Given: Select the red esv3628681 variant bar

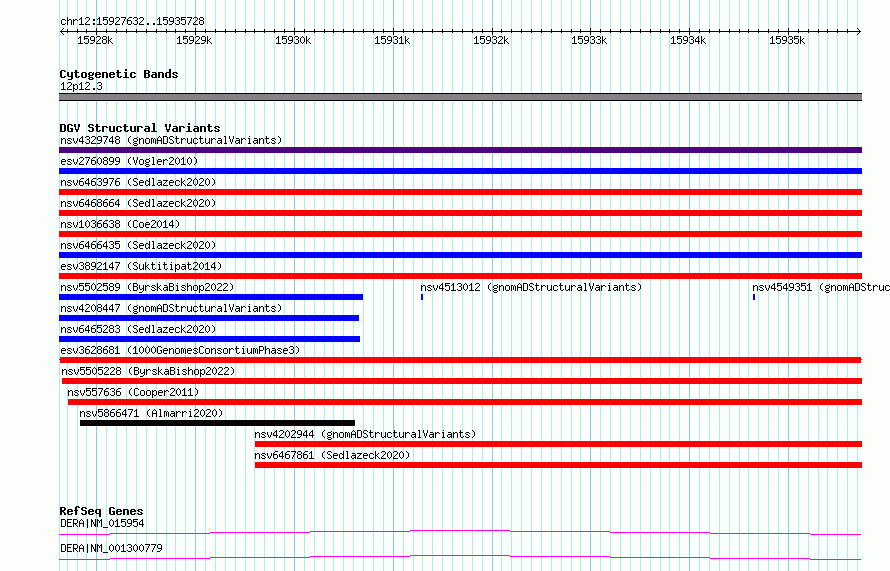Looking at the screenshot, I should pos(460,360).
